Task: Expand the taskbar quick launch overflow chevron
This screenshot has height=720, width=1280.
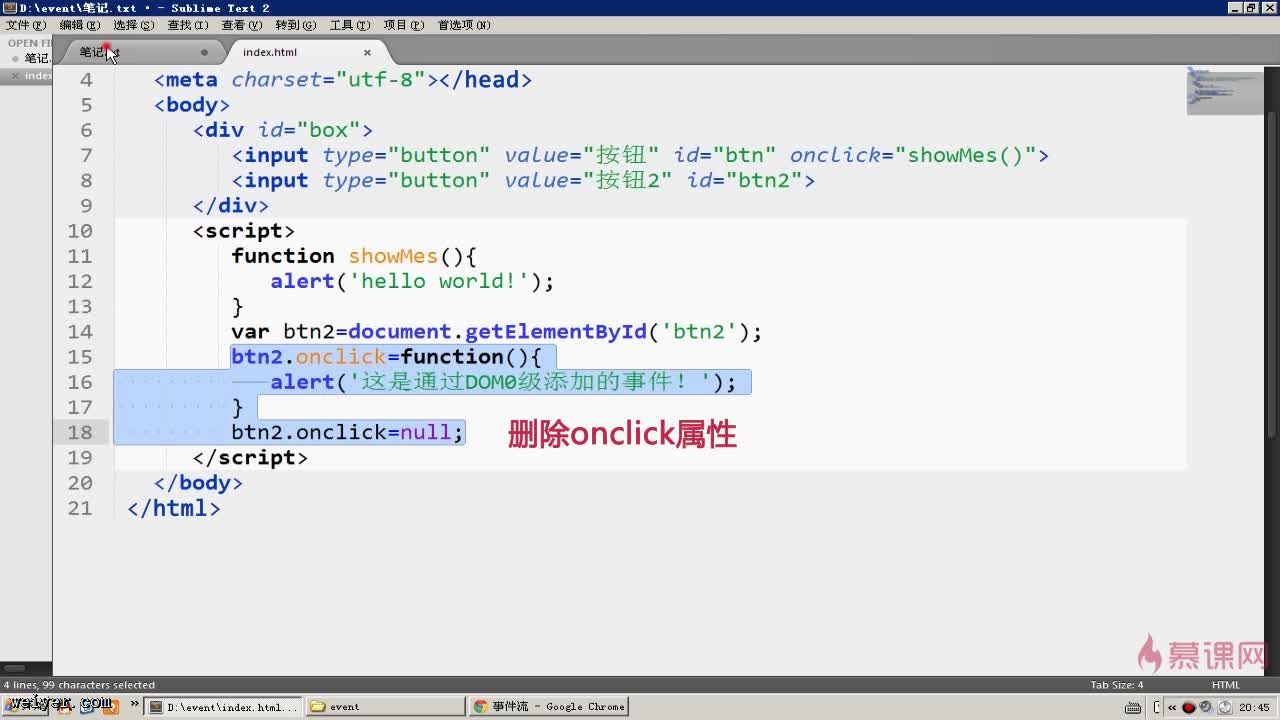Action: pos(134,705)
